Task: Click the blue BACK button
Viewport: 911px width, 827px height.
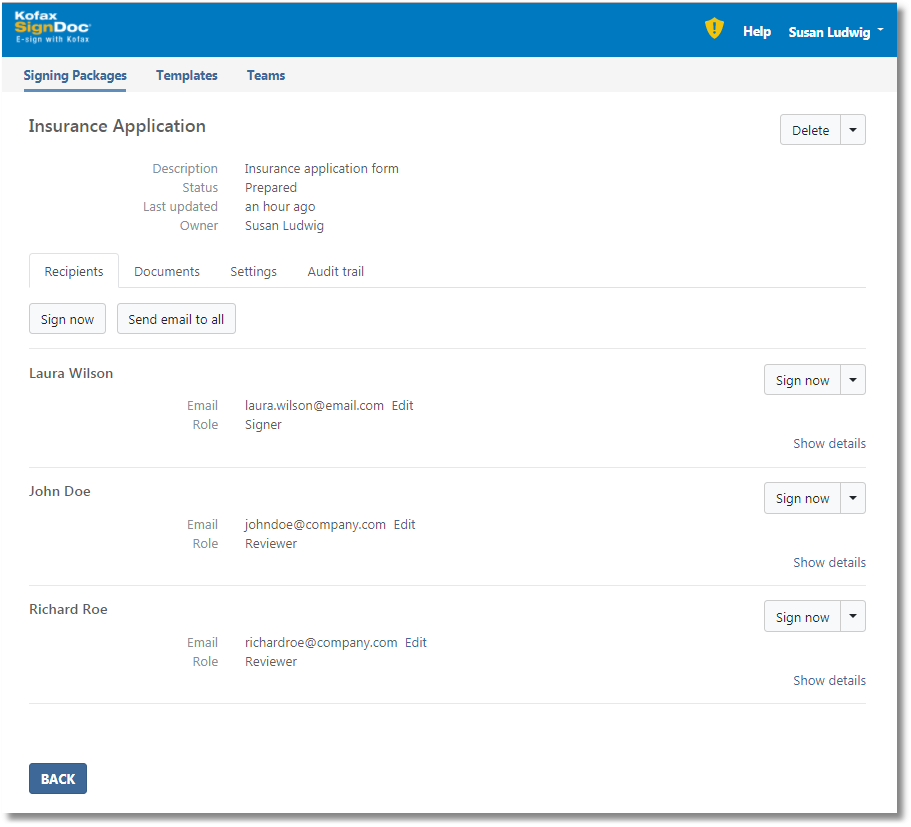Action: click(x=58, y=779)
